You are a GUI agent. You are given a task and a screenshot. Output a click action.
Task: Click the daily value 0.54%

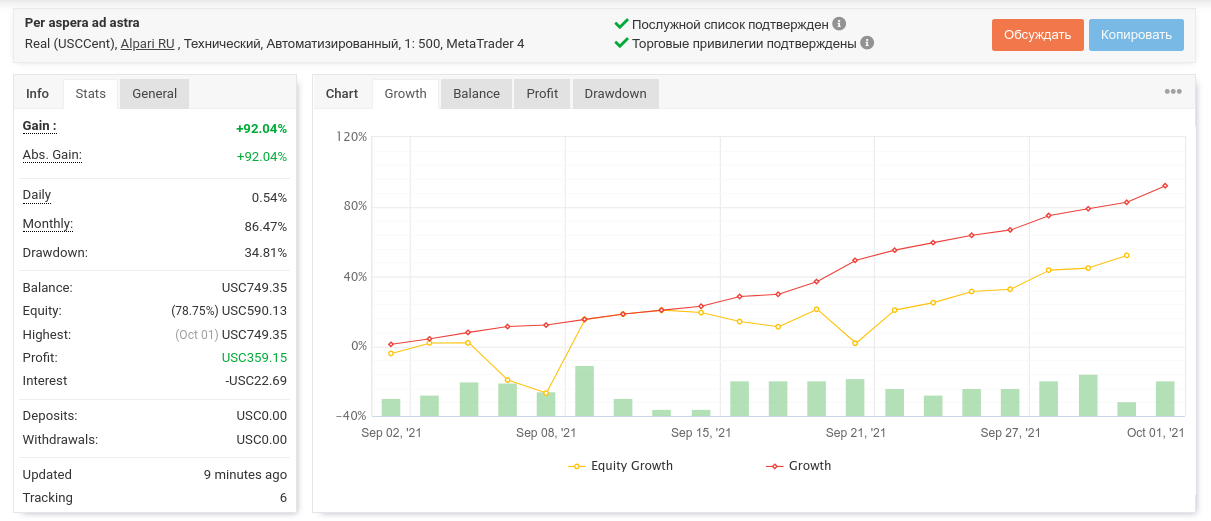tap(269, 198)
